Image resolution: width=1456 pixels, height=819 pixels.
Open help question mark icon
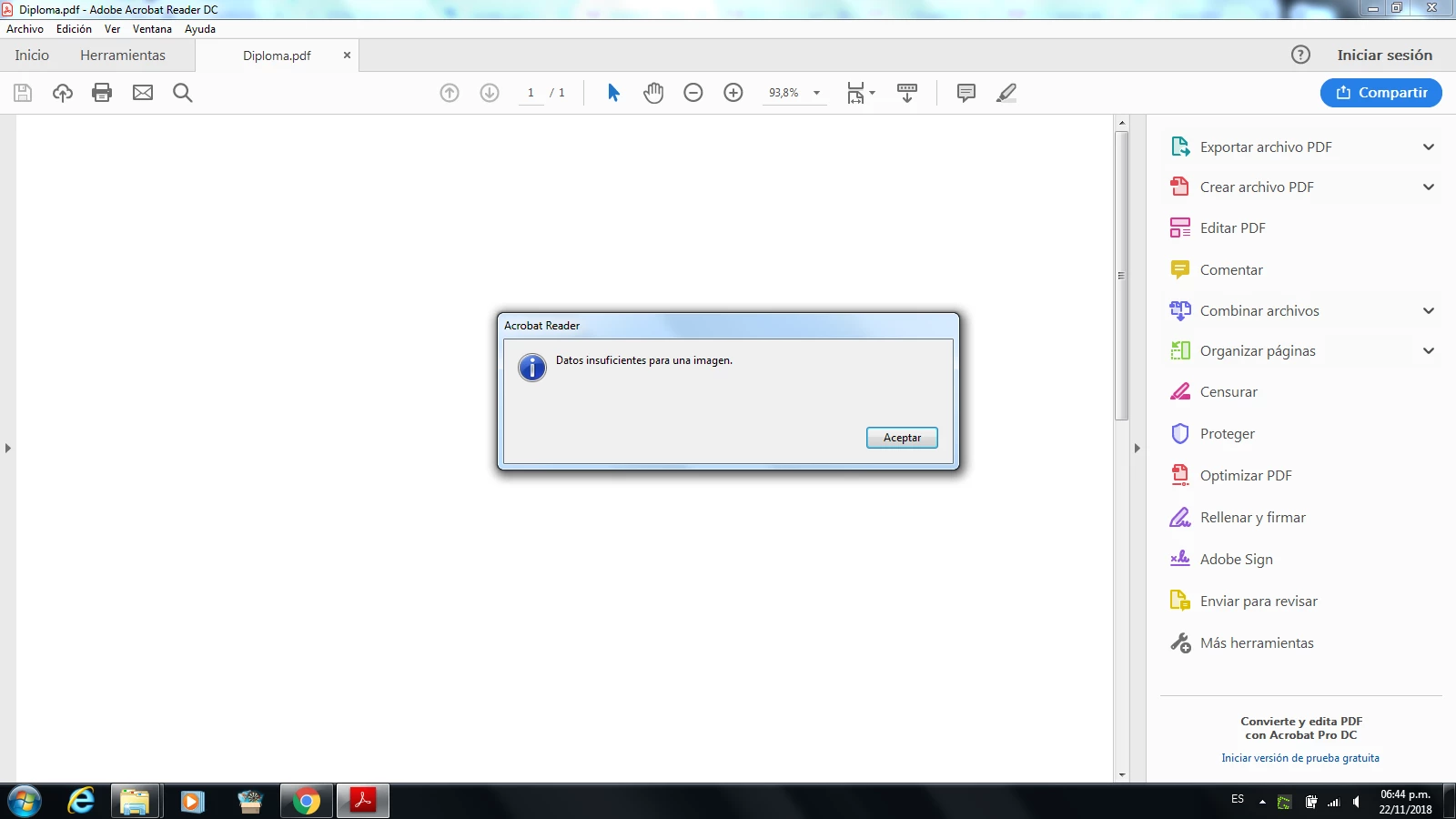1301,55
